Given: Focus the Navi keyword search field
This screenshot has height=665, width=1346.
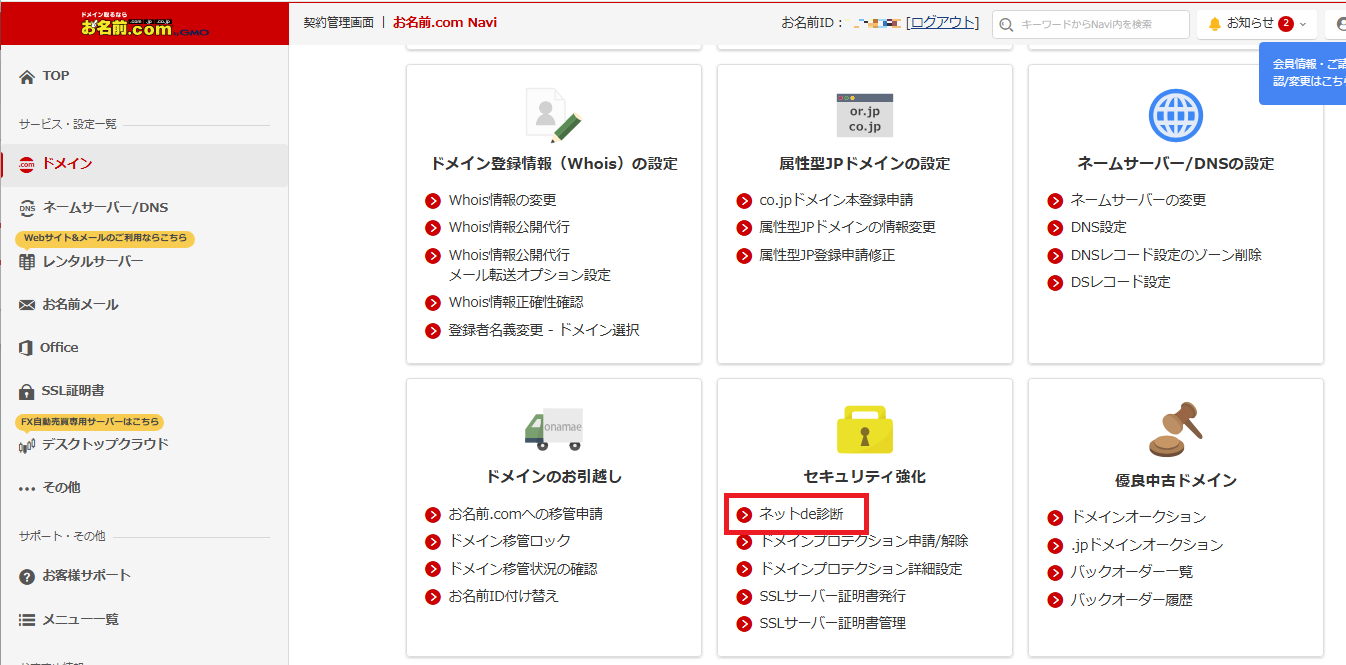Looking at the screenshot, I should click(1091, 24).
